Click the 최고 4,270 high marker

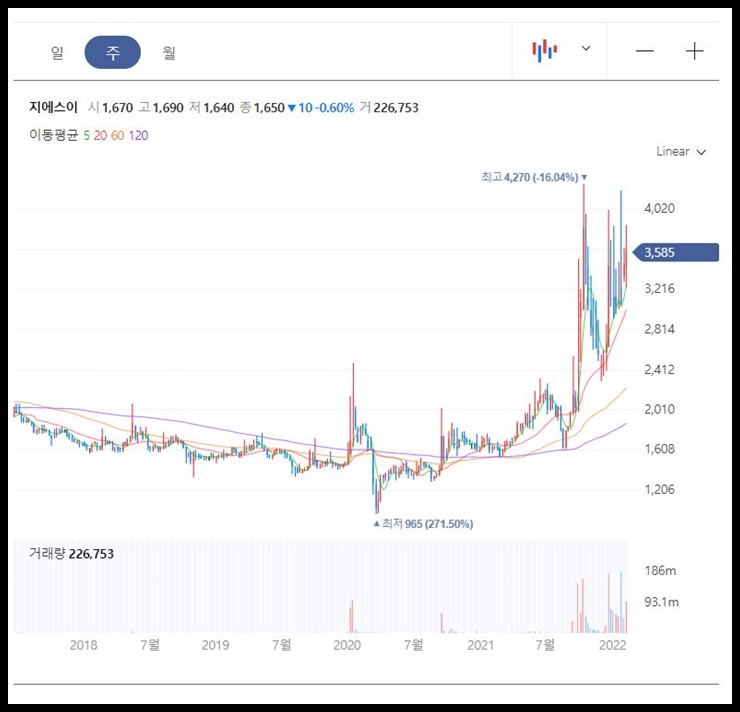[534, 177]
